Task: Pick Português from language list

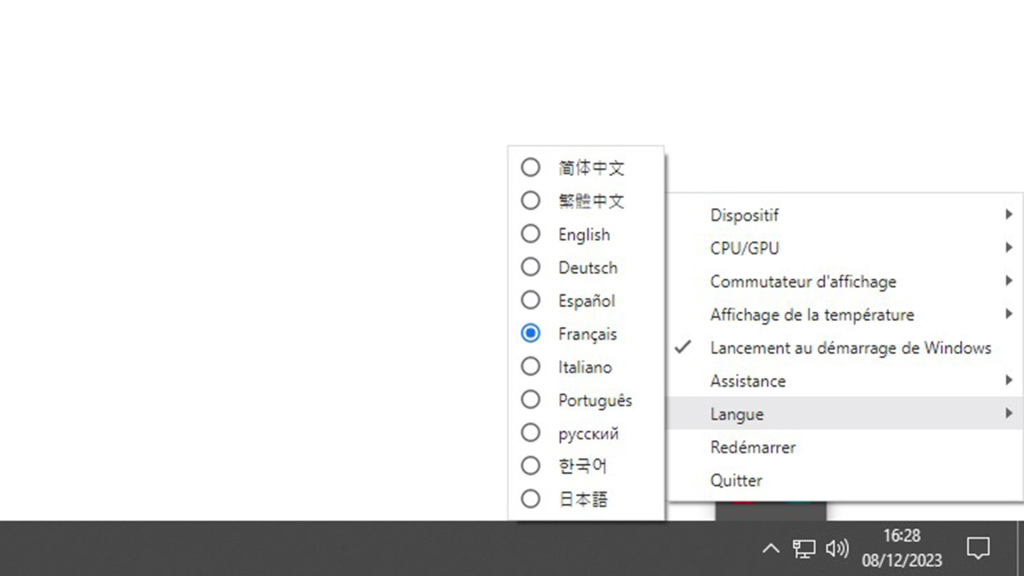Action: click(x=531, y=400)
